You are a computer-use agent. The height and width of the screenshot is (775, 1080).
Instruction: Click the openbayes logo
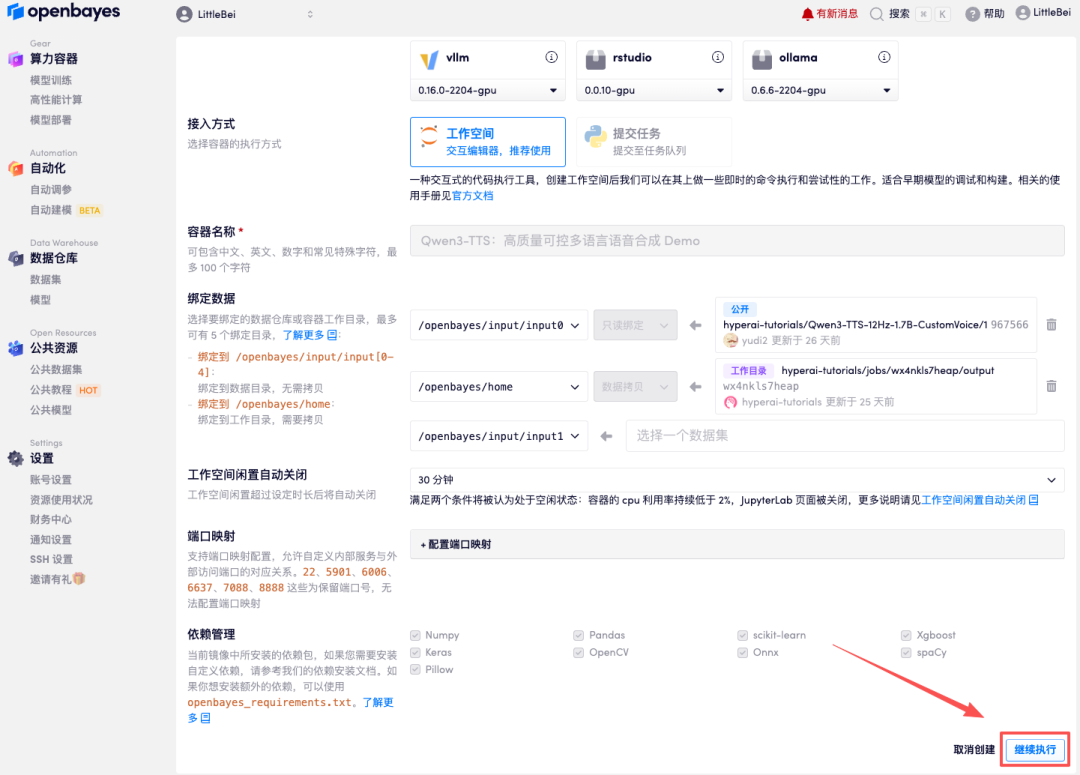point(63,12)
